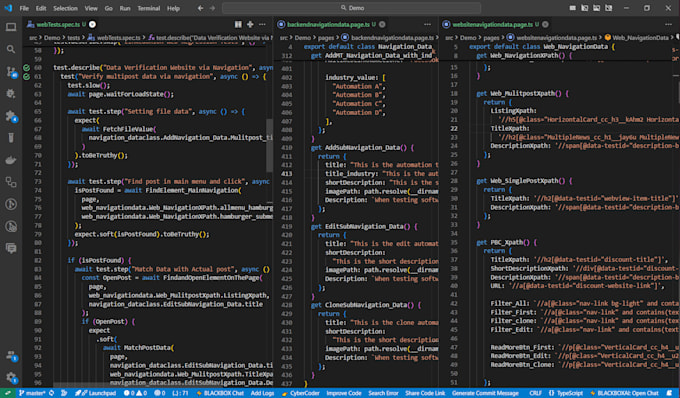Image resolution: width=680 pixels, height=398 pixels.
Task: Open the chat bubble view in activity bar
Action: click(11, 248)
